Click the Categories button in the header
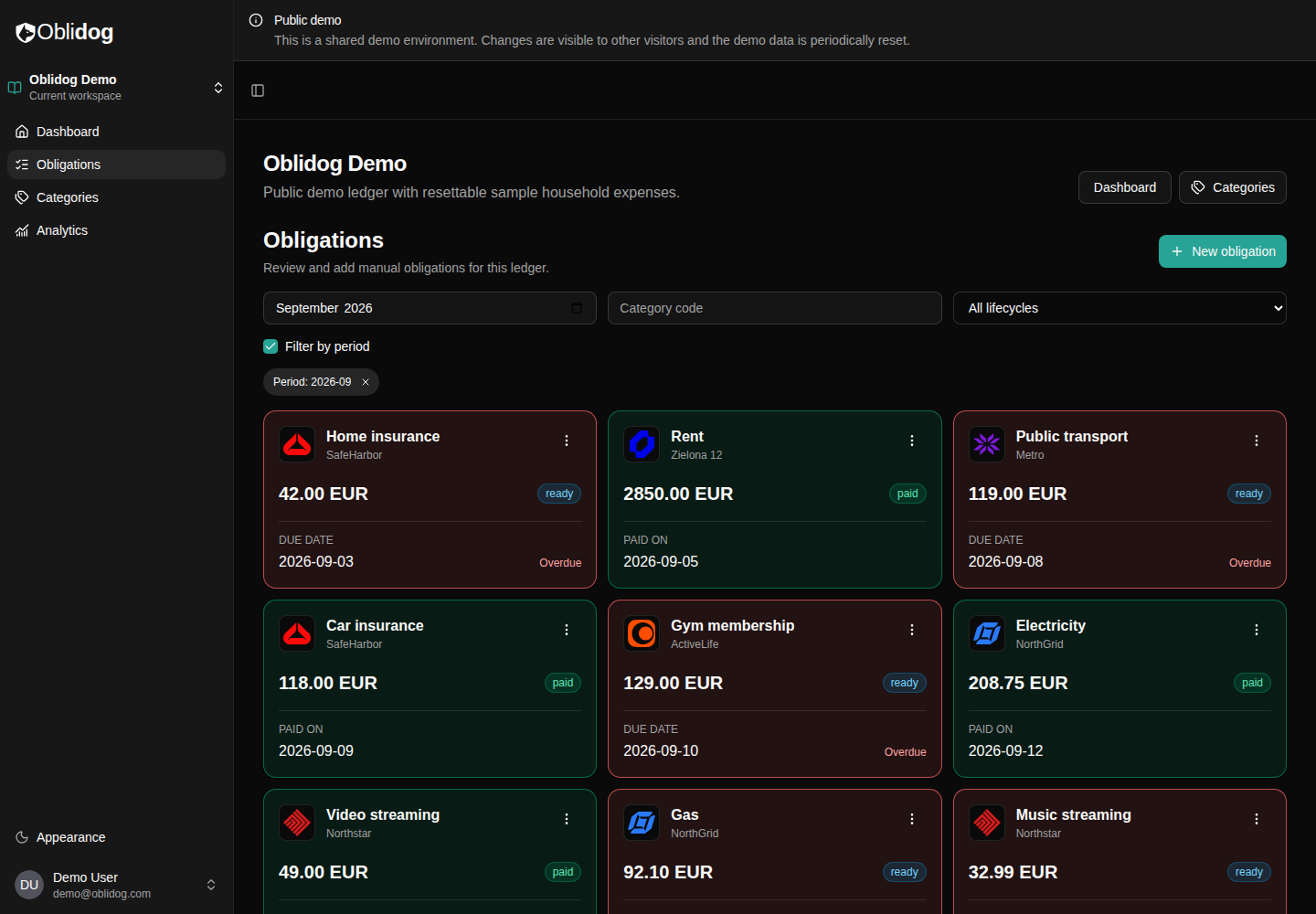1316x914 pixels. coord(1233,187)
